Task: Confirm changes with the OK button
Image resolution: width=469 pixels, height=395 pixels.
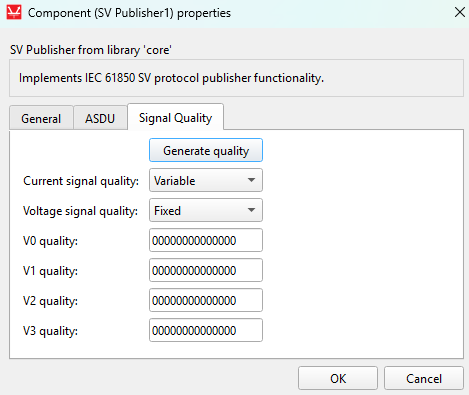Action: point(338,378)
